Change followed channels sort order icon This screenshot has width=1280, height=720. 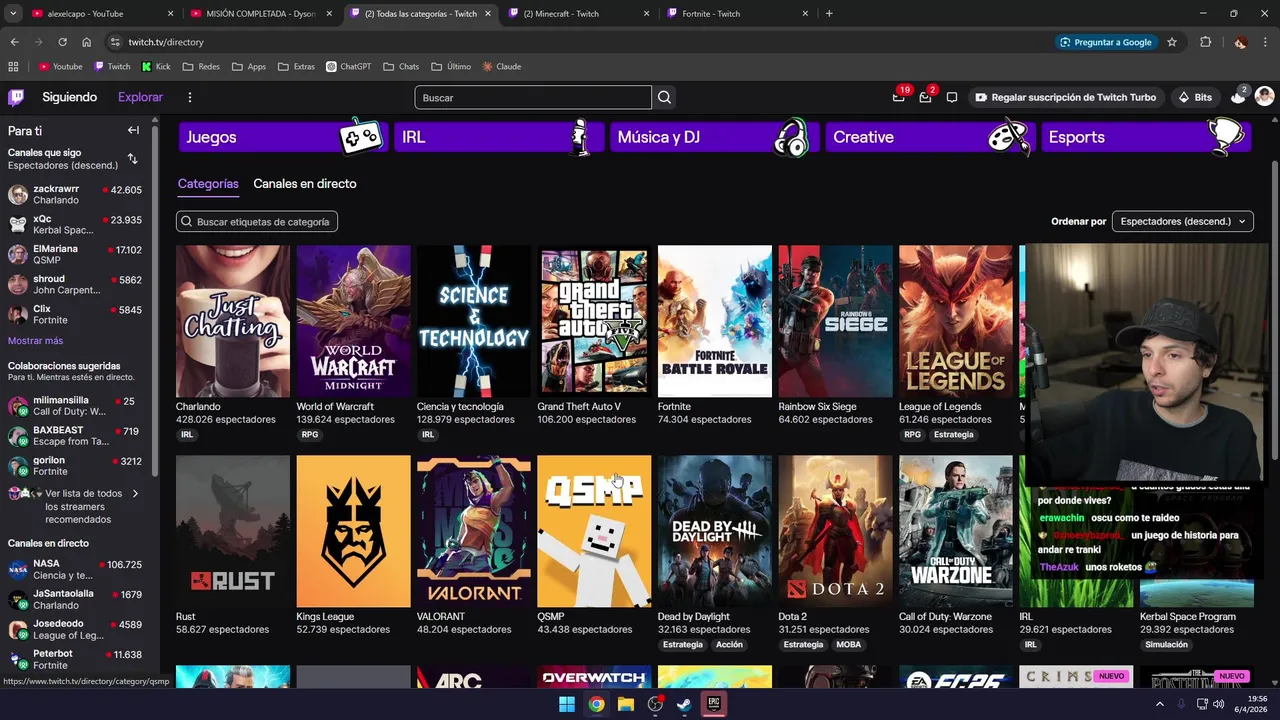click(132, 159)
